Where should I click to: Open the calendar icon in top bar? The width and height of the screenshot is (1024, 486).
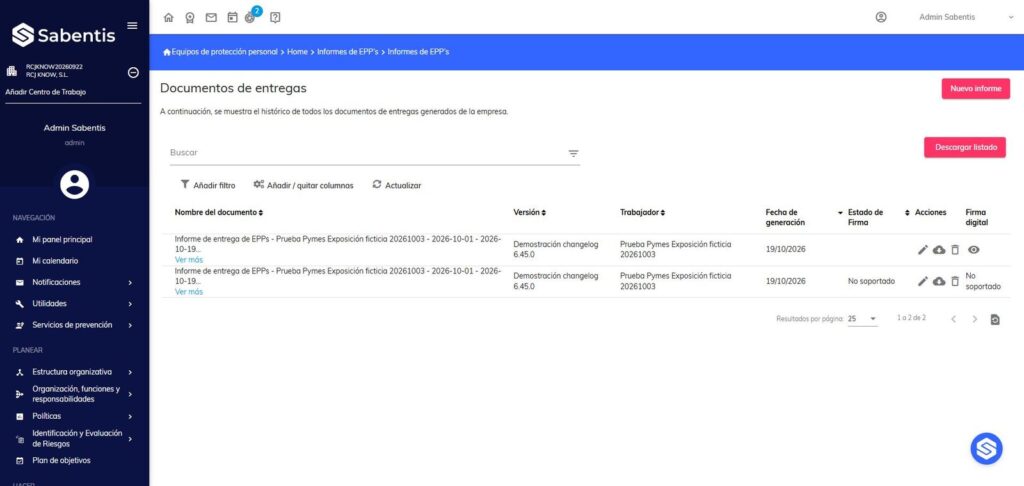click(x=232, y=18)
